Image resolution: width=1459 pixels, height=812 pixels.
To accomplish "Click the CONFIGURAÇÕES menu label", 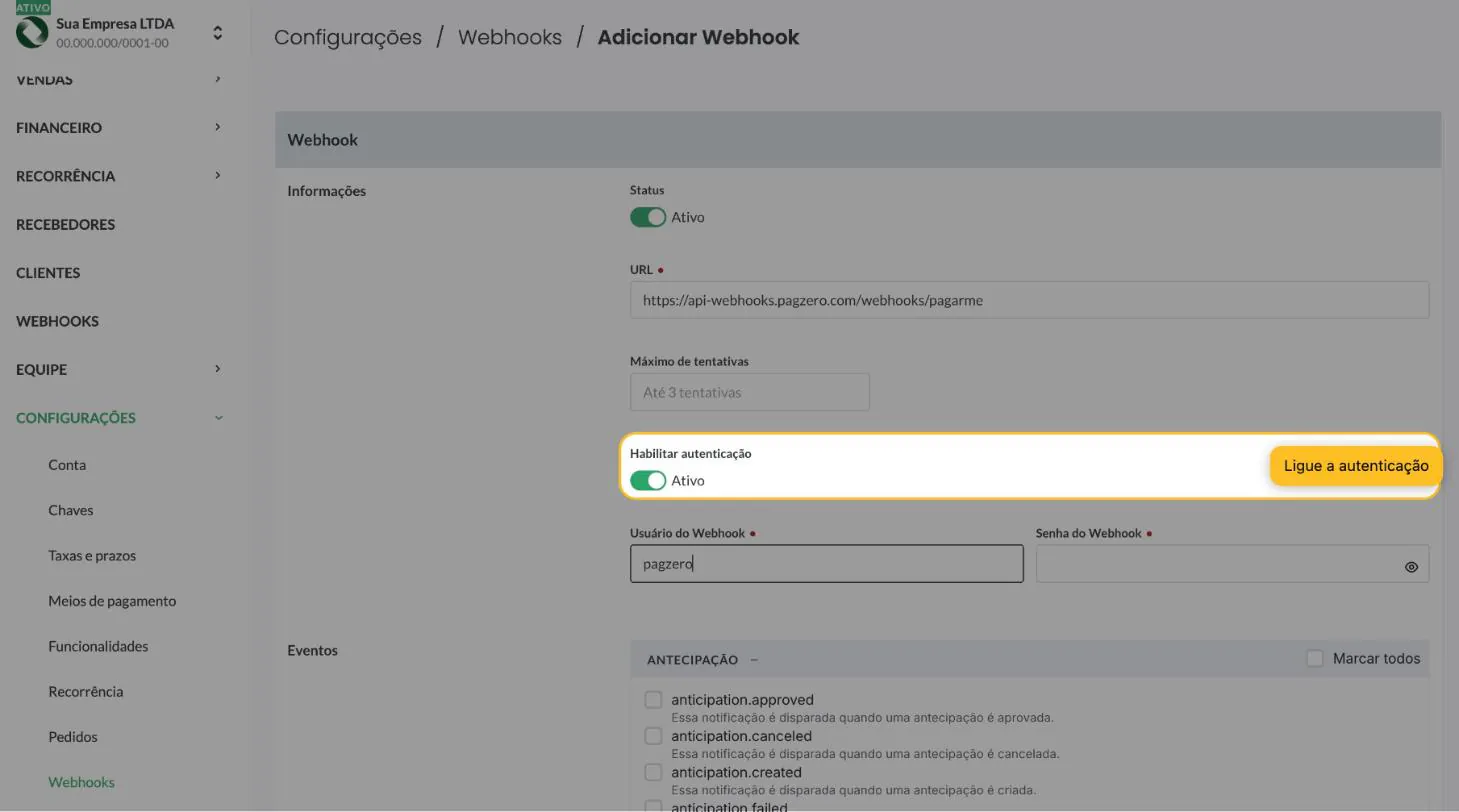I will tap(75, 418).
